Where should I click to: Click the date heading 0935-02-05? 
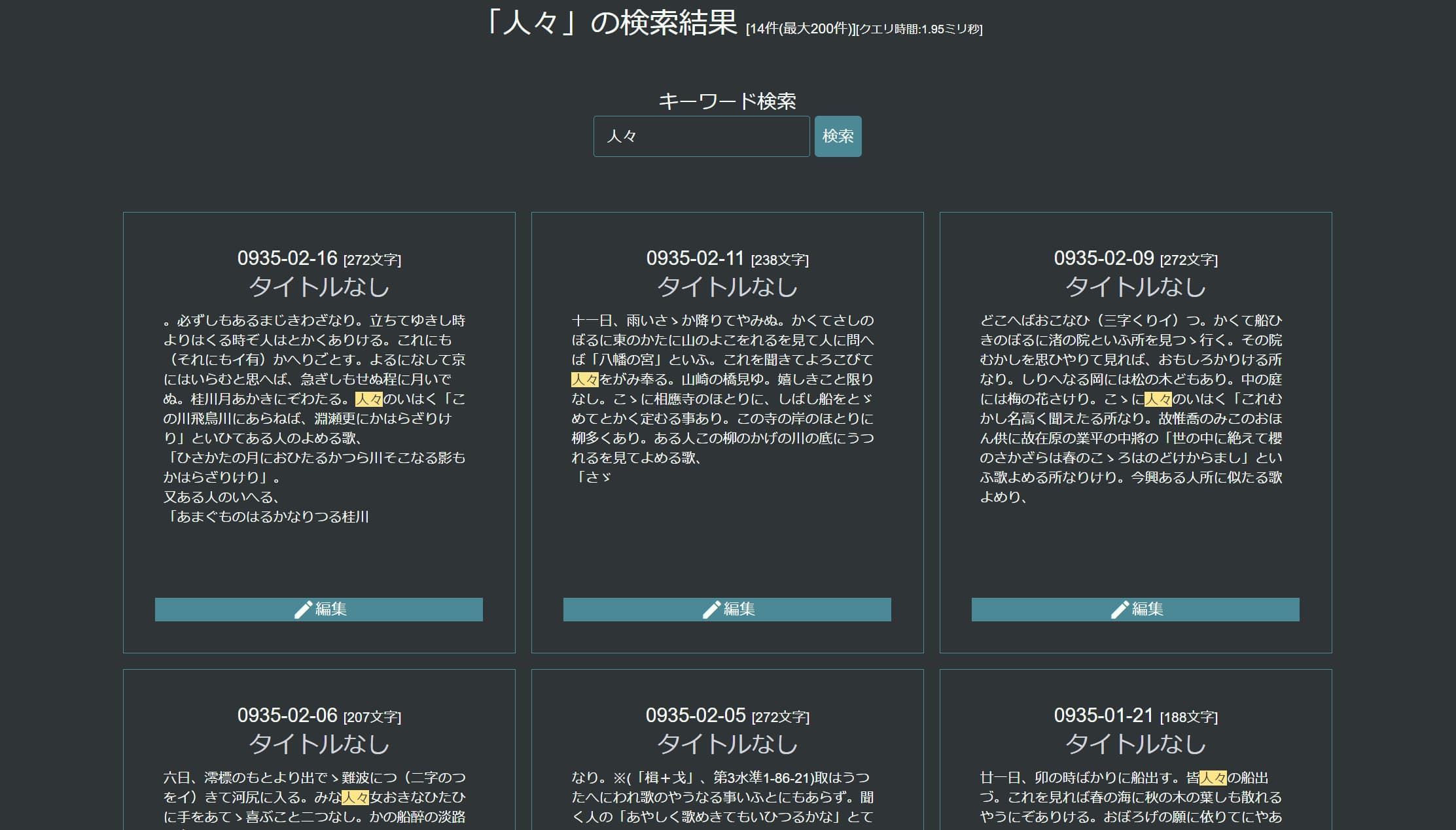click(694, 716)
